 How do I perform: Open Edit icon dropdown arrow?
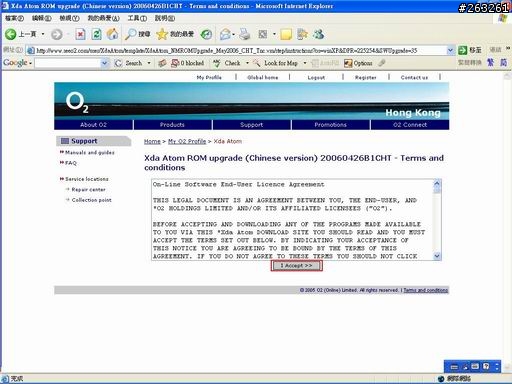(274, 34)
